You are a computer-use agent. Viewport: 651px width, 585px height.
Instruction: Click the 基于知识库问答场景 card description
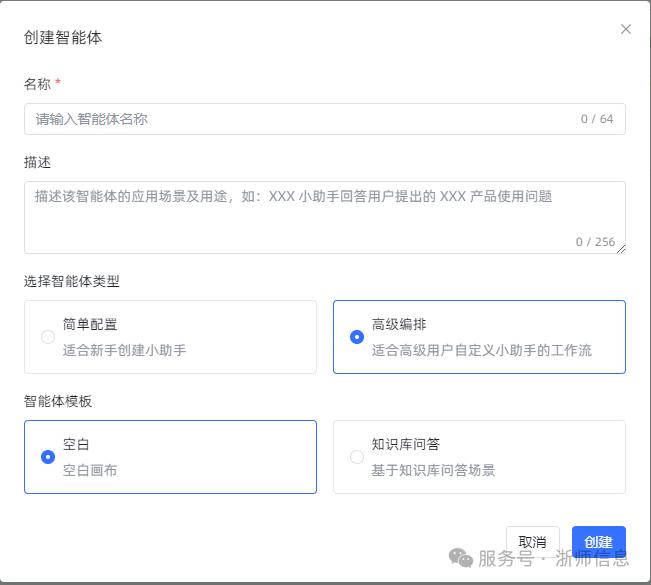[433, 470]
